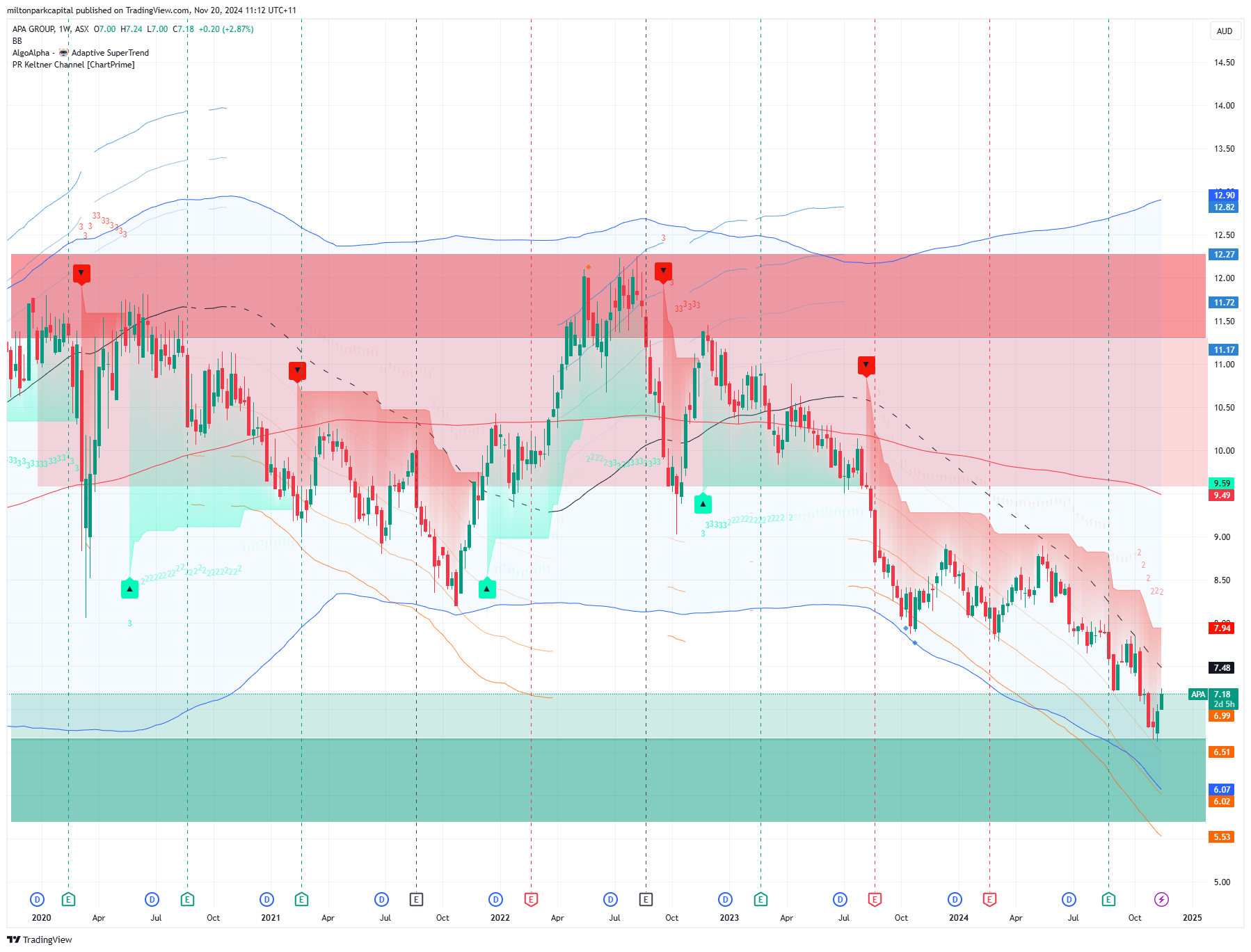Open the green earnings marker before Apr 2021

tap(301, 899)
